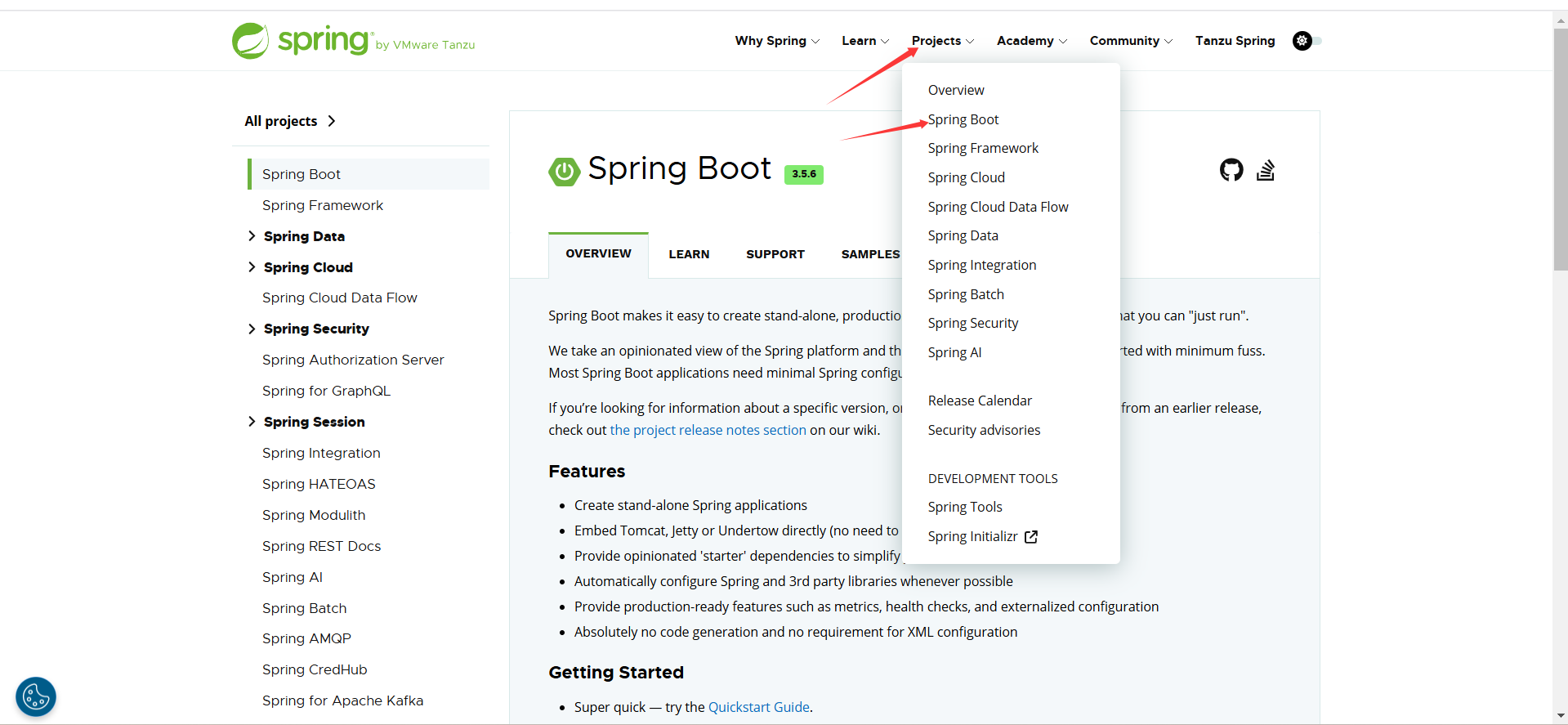The height and width of the screenshot is (725, 1568).
Task: Choose Spring Boot in the Projects menu
Action: tap(963, 119)
